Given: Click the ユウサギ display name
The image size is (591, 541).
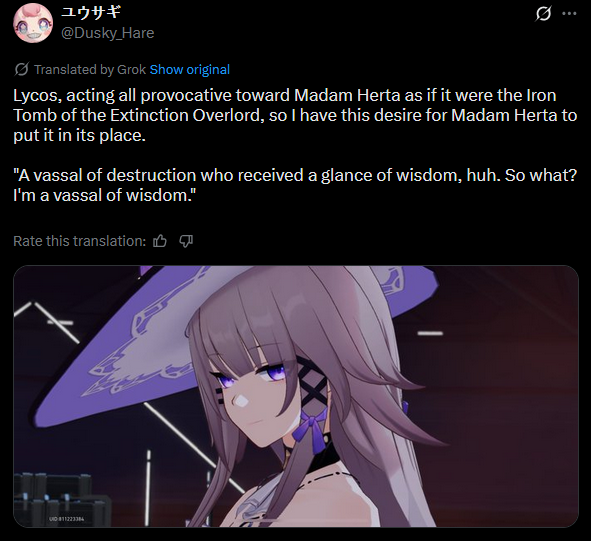Looking at the screenshot, I should click(x=91, y=12).
